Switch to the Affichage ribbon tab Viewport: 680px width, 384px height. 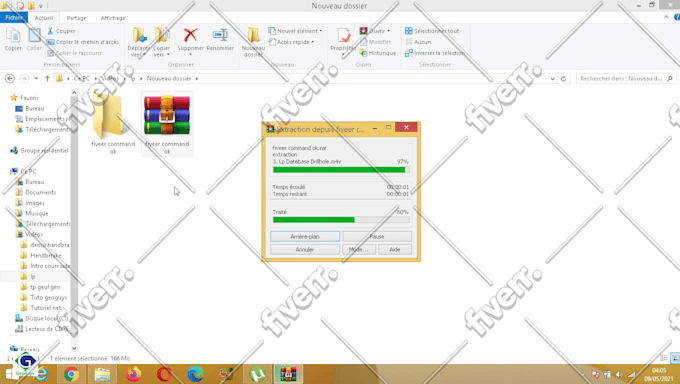click(x=113, y=18)
